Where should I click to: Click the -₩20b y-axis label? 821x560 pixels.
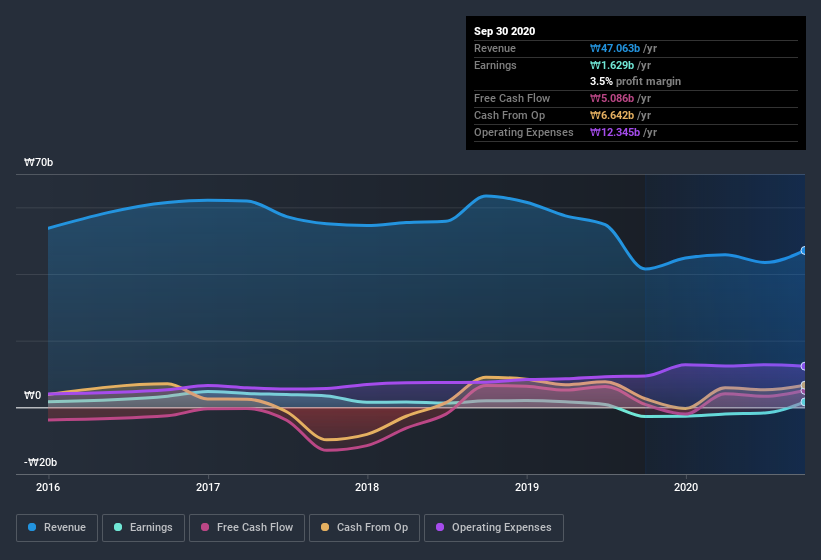[x=40, y=462]
